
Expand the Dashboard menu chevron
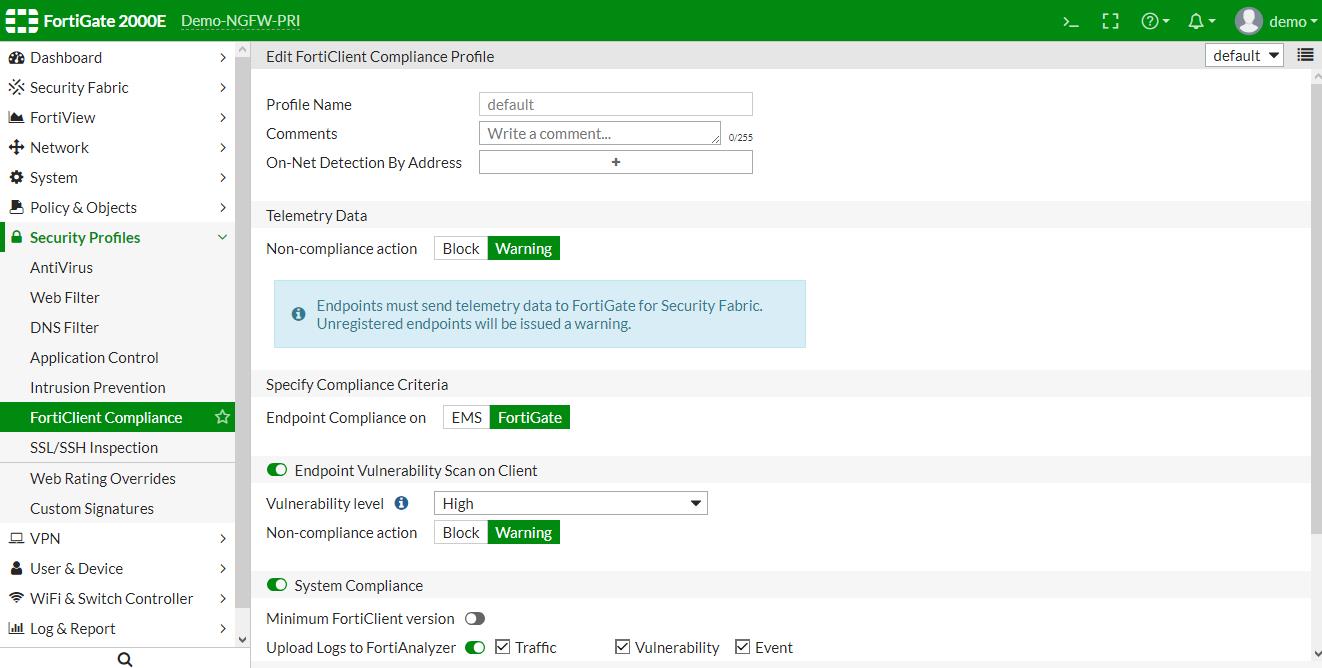(x=222, y=58)
